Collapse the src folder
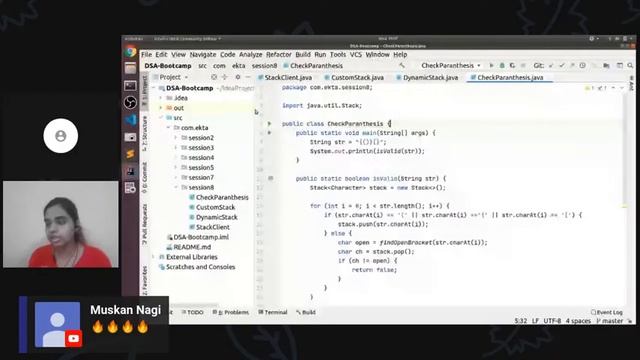This screenshot has width=640, height=360. 161,118
